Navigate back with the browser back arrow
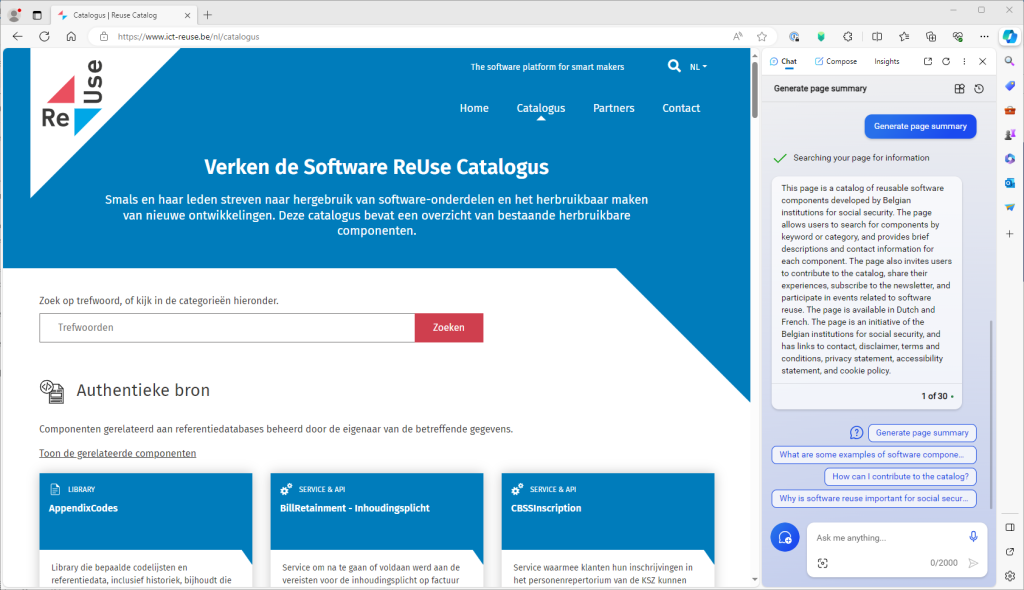The image size is (1024, 590). (x=16, y=35)
